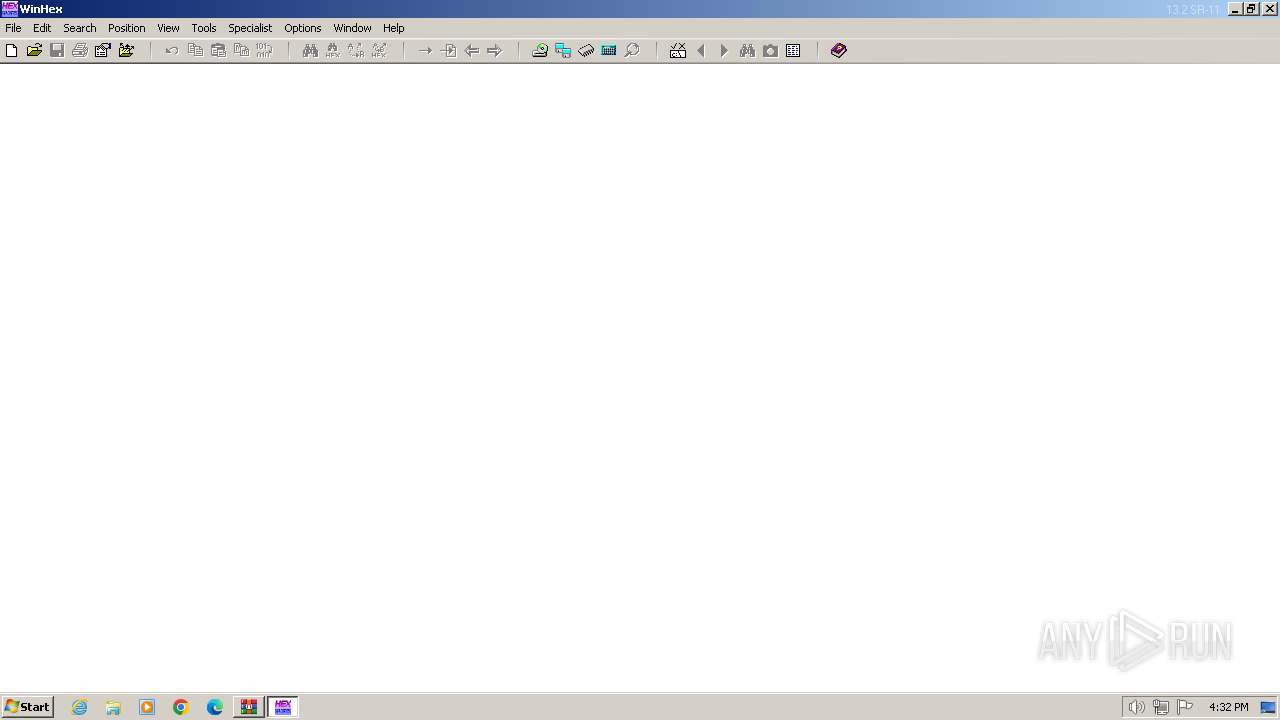
Task: Launch Internet Explorer from taskbar
Action: [80, 707]
